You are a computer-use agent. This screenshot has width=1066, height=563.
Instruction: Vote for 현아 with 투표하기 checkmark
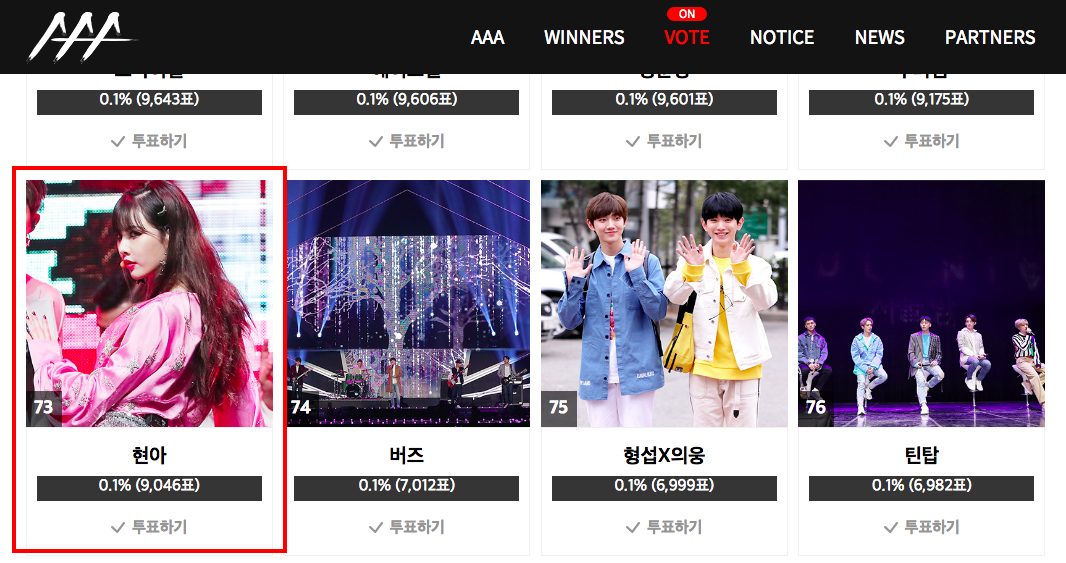click(149, 527)
